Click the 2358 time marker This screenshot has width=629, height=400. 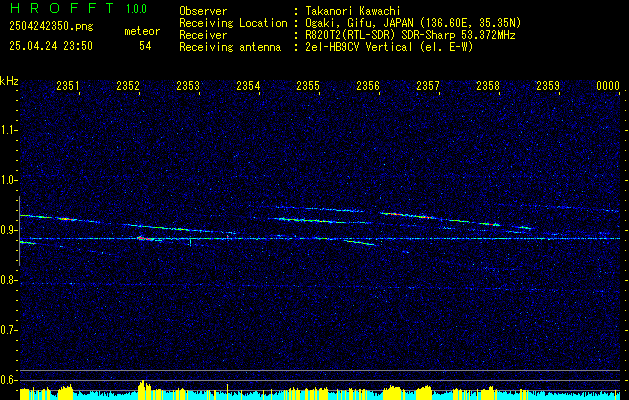pyautogui.click(x=488, y=85)
